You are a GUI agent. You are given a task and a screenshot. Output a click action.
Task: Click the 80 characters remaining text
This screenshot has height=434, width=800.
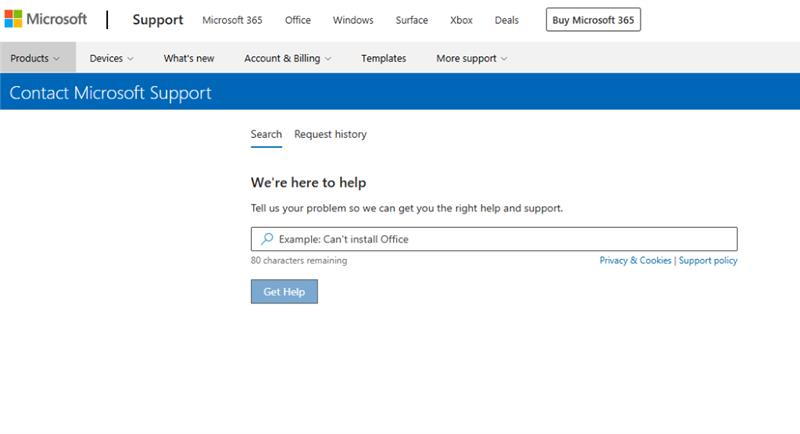click(x=298, y=261)
